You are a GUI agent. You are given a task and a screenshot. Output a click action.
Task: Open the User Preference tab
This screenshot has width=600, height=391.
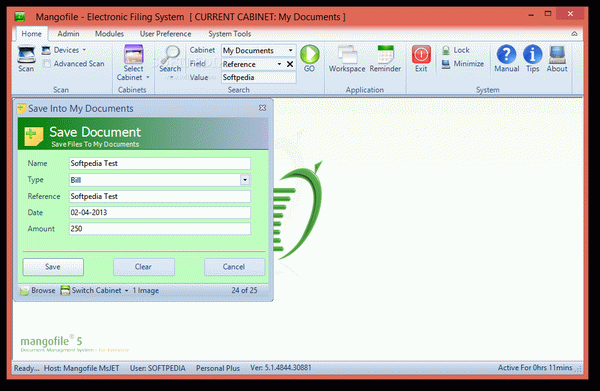165,34
